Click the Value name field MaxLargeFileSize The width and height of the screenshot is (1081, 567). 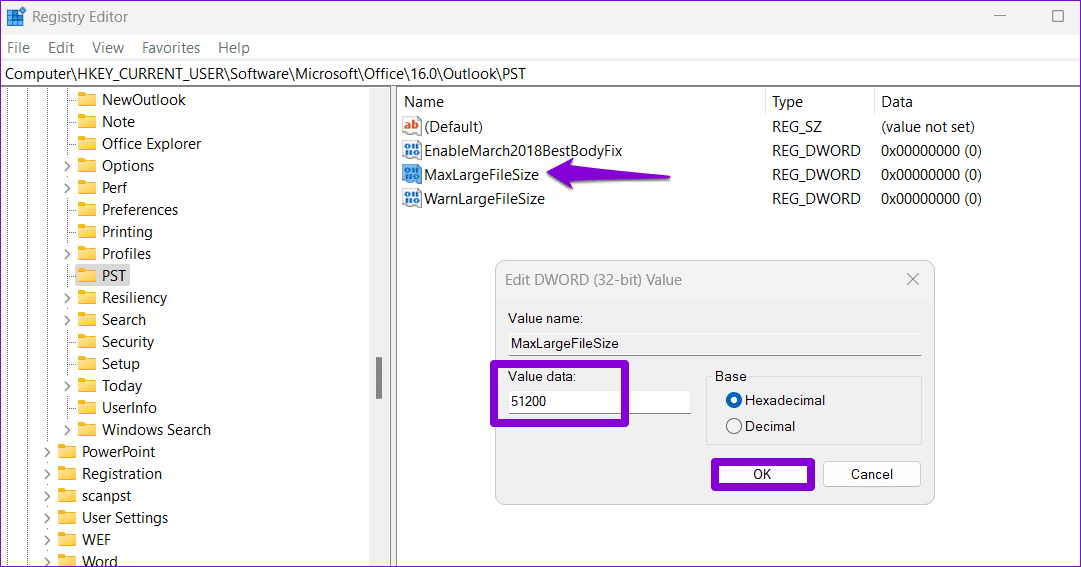point(714,344)
